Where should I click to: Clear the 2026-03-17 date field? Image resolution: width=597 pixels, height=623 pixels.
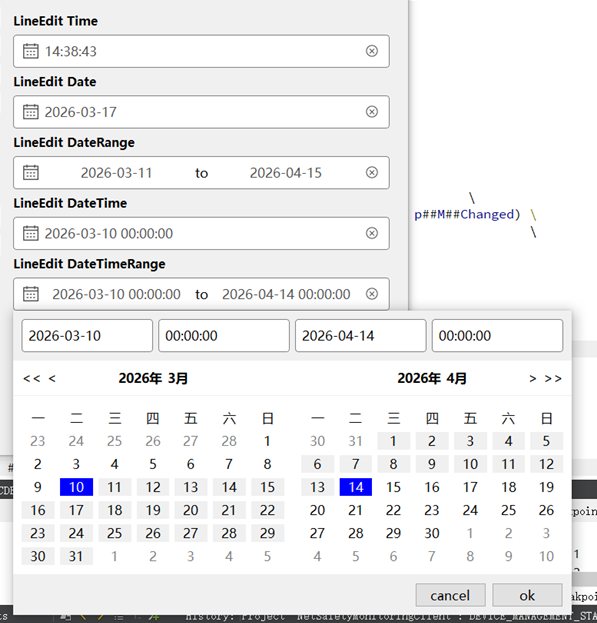click(372, 112)
